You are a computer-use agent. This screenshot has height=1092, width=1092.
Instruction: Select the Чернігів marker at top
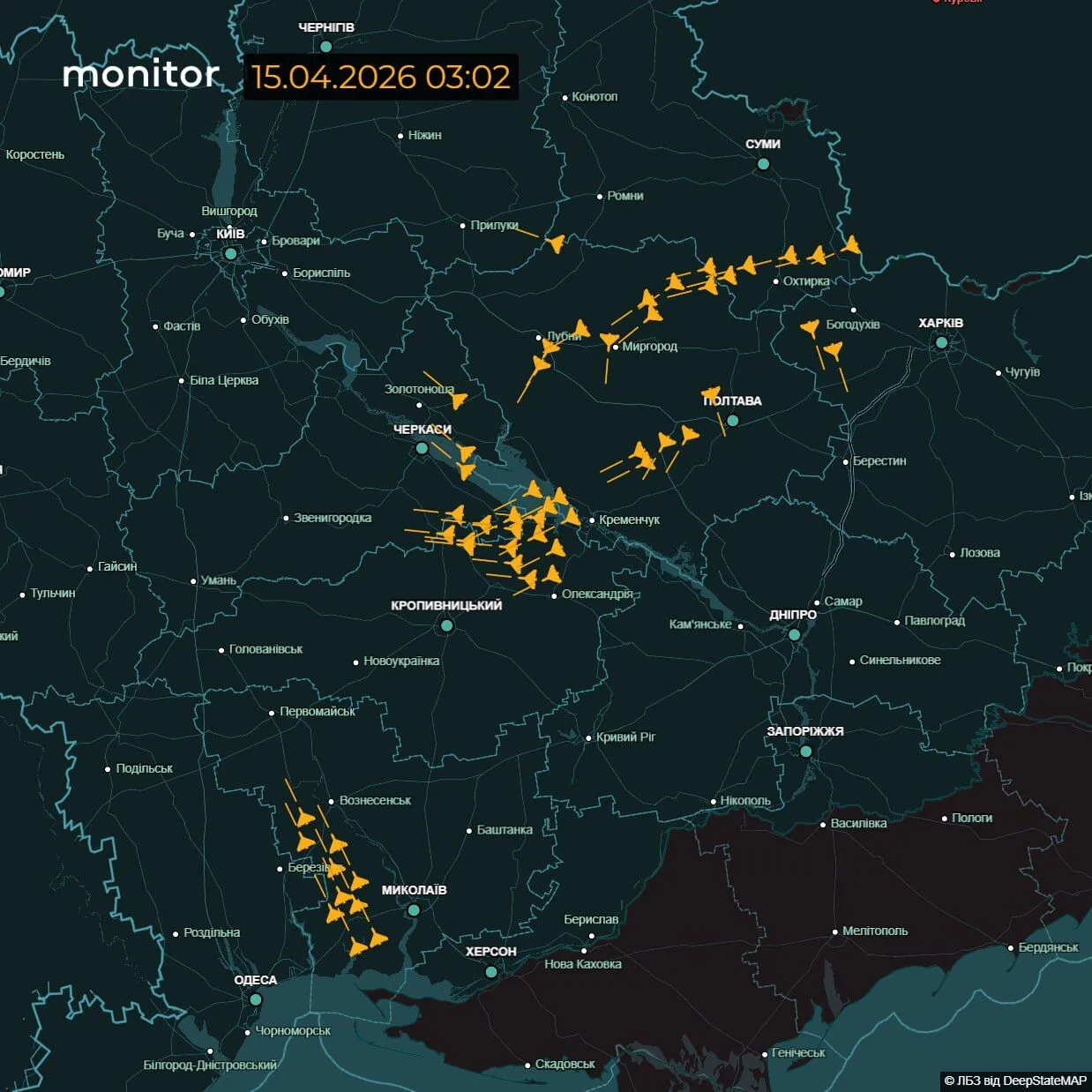(x=325, y=46)
